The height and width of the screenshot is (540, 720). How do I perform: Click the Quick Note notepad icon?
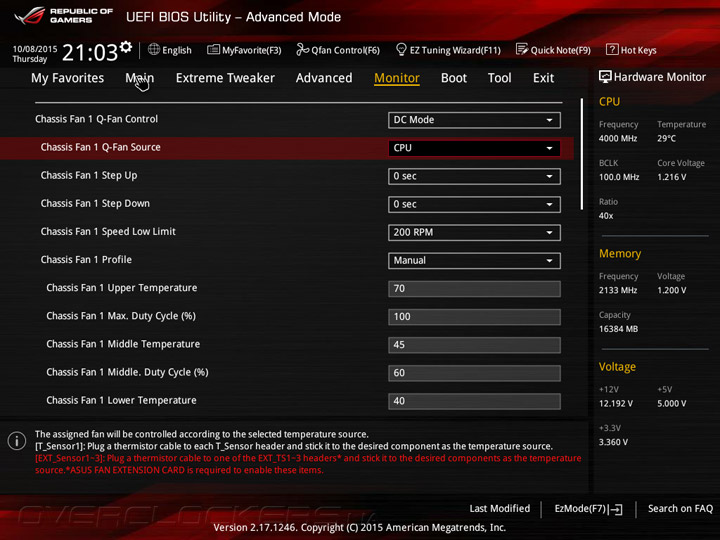pos(522,49)
